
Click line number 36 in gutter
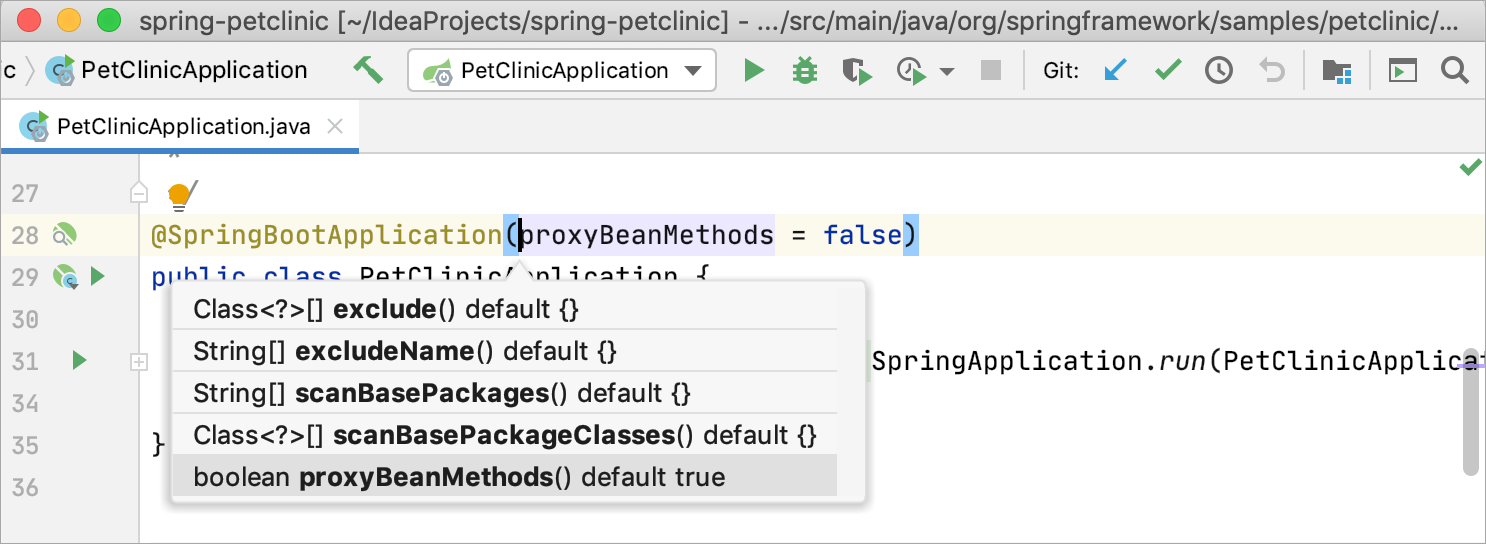[25, 488]
